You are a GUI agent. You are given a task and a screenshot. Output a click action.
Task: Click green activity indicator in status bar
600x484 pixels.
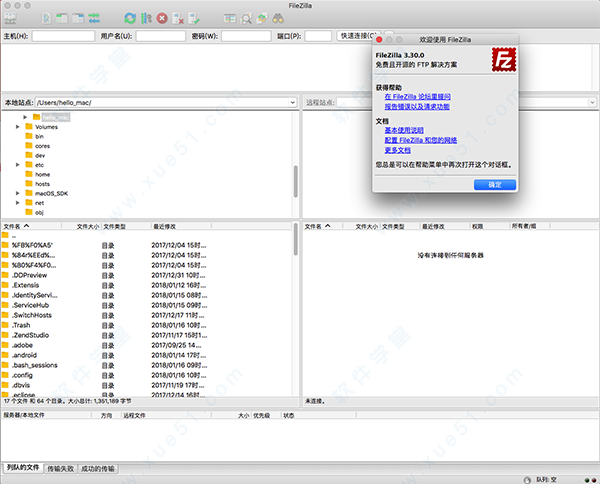[587, 480]
